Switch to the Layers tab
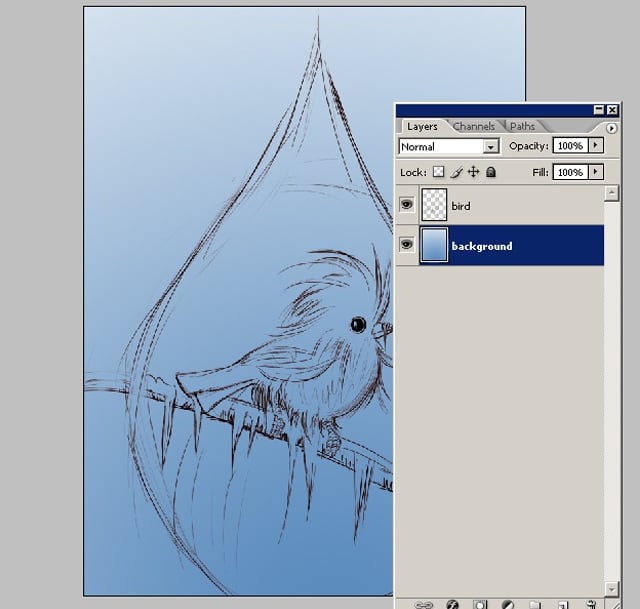This screenshot has height=609, width=640. pos(422,127)
